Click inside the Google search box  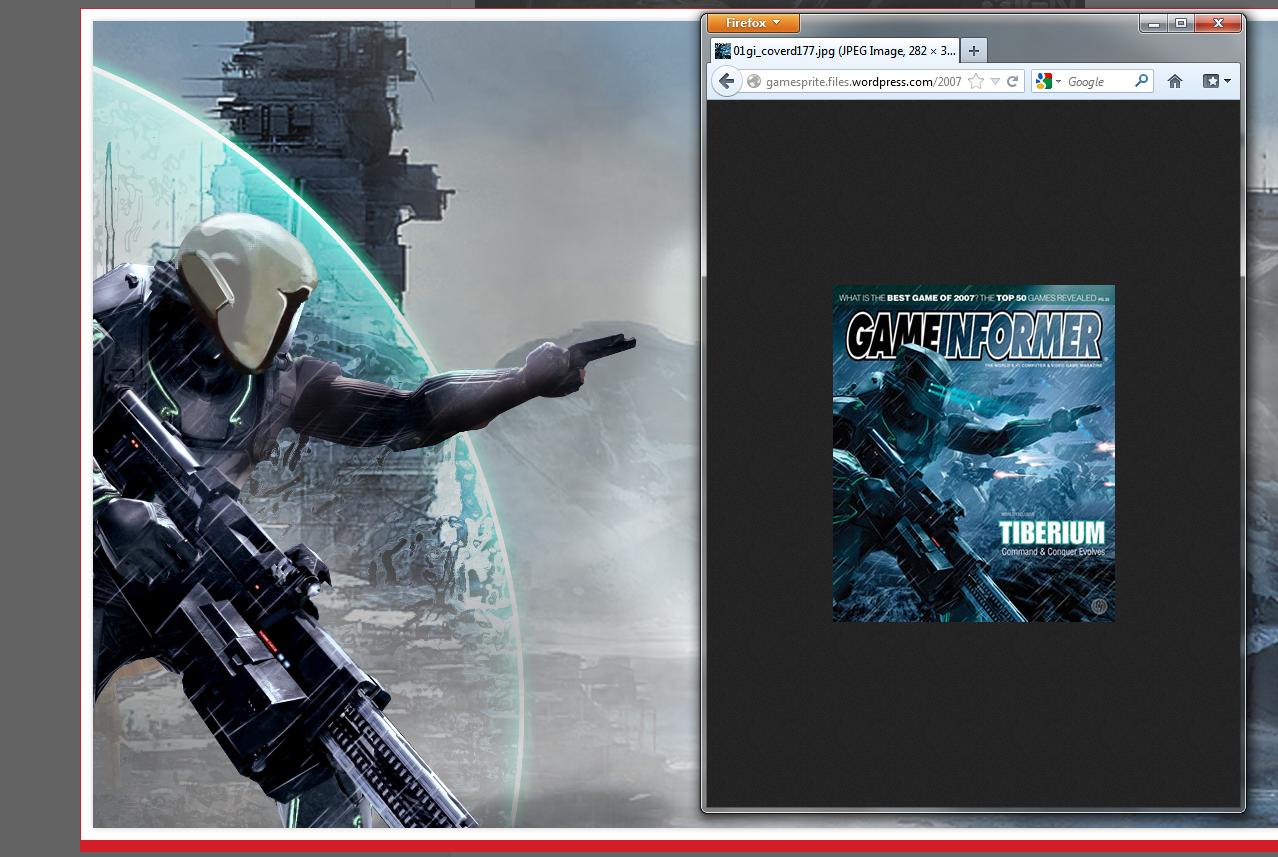click(x=1097, y=82)
